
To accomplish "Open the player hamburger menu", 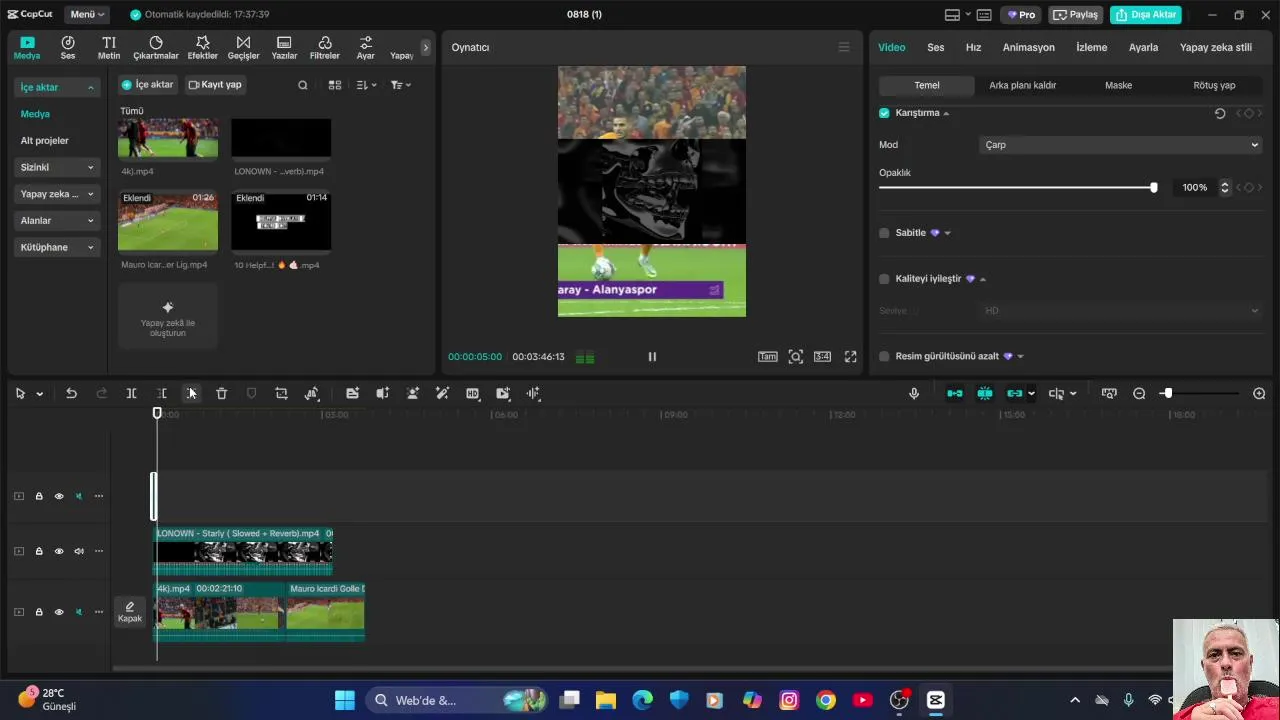I will click(844, 47).
